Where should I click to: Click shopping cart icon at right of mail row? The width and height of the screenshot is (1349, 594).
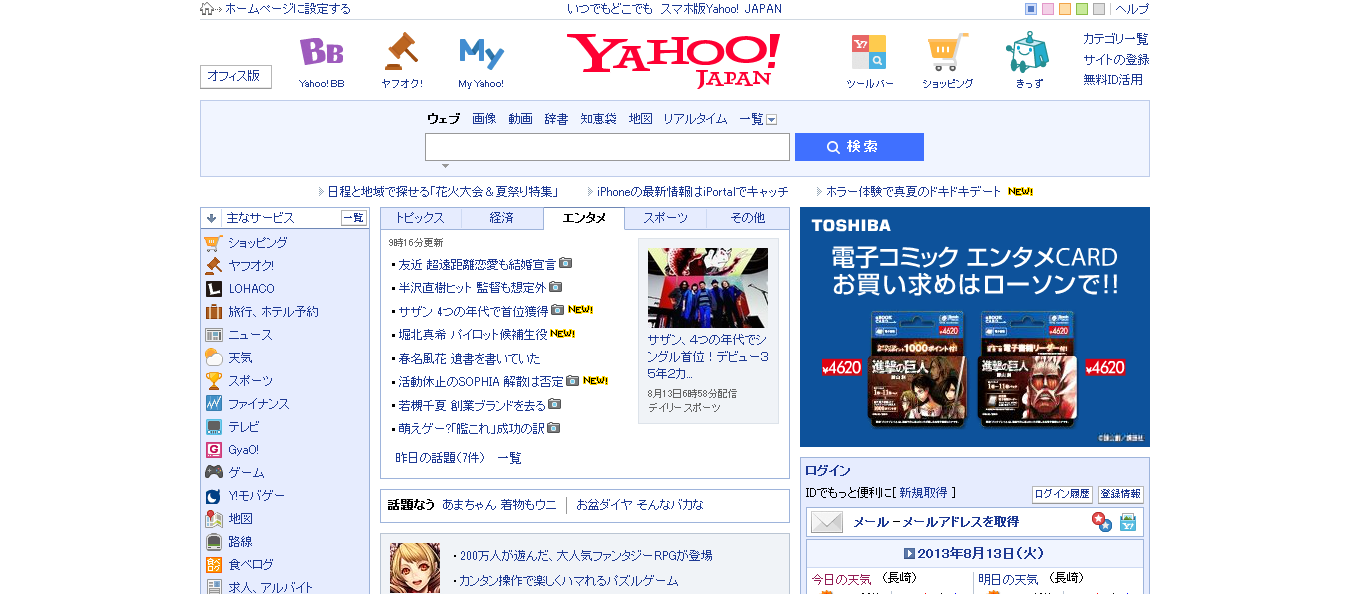[1128, 522]
